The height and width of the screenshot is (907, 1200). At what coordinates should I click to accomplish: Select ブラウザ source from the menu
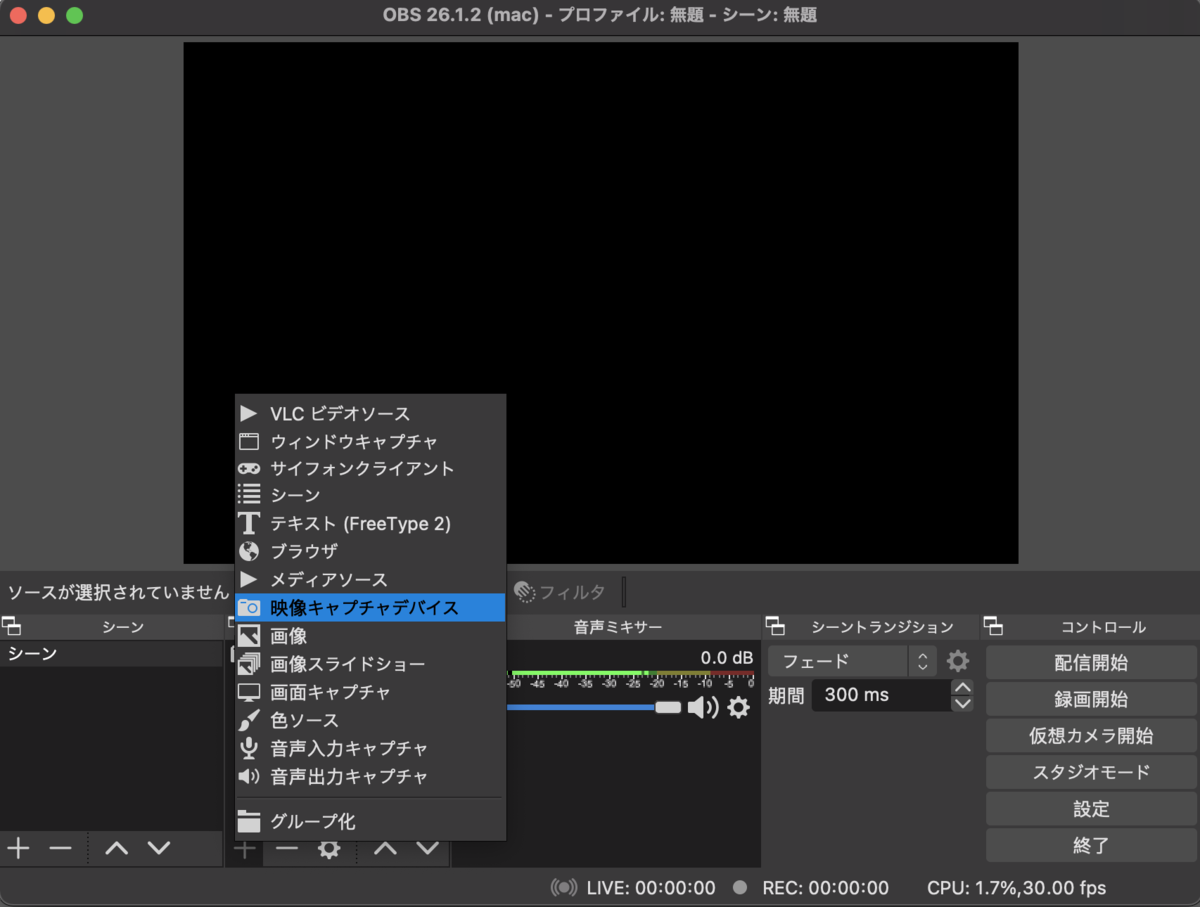370,551
